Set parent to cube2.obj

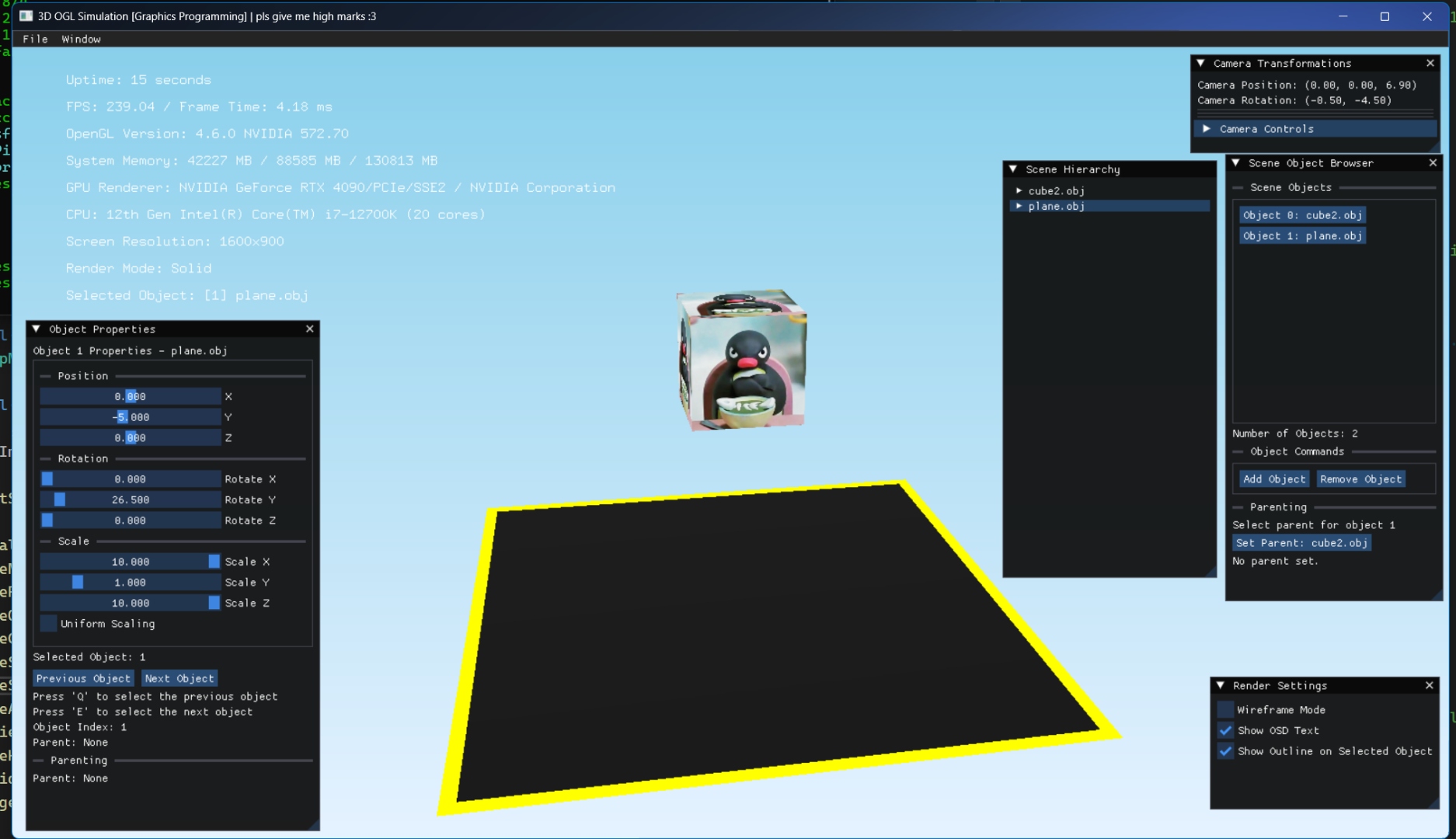point(1301,543)
